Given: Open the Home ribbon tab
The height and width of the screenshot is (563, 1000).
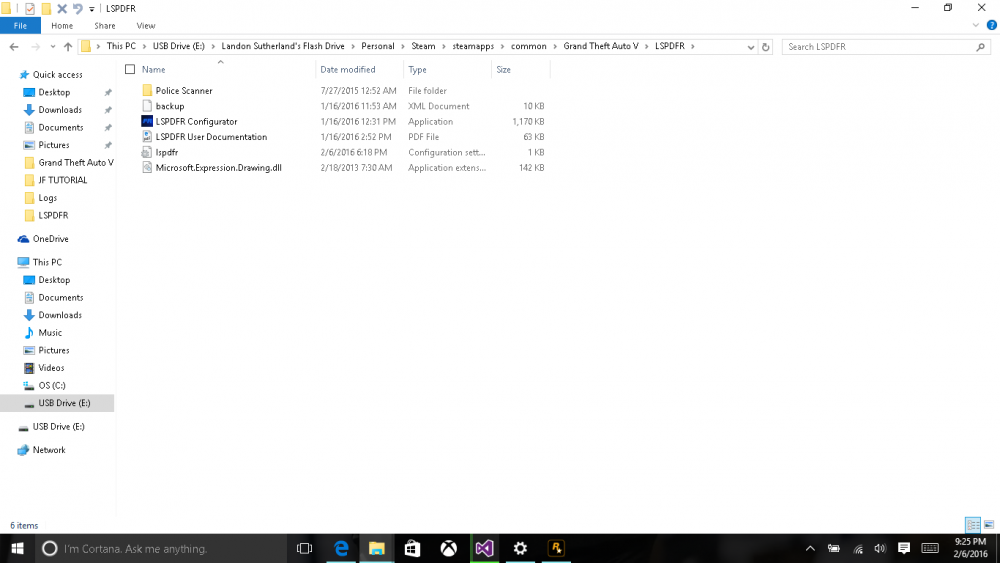Looking at the screenshot, I should pyautogui.click(x=62, y=26).
